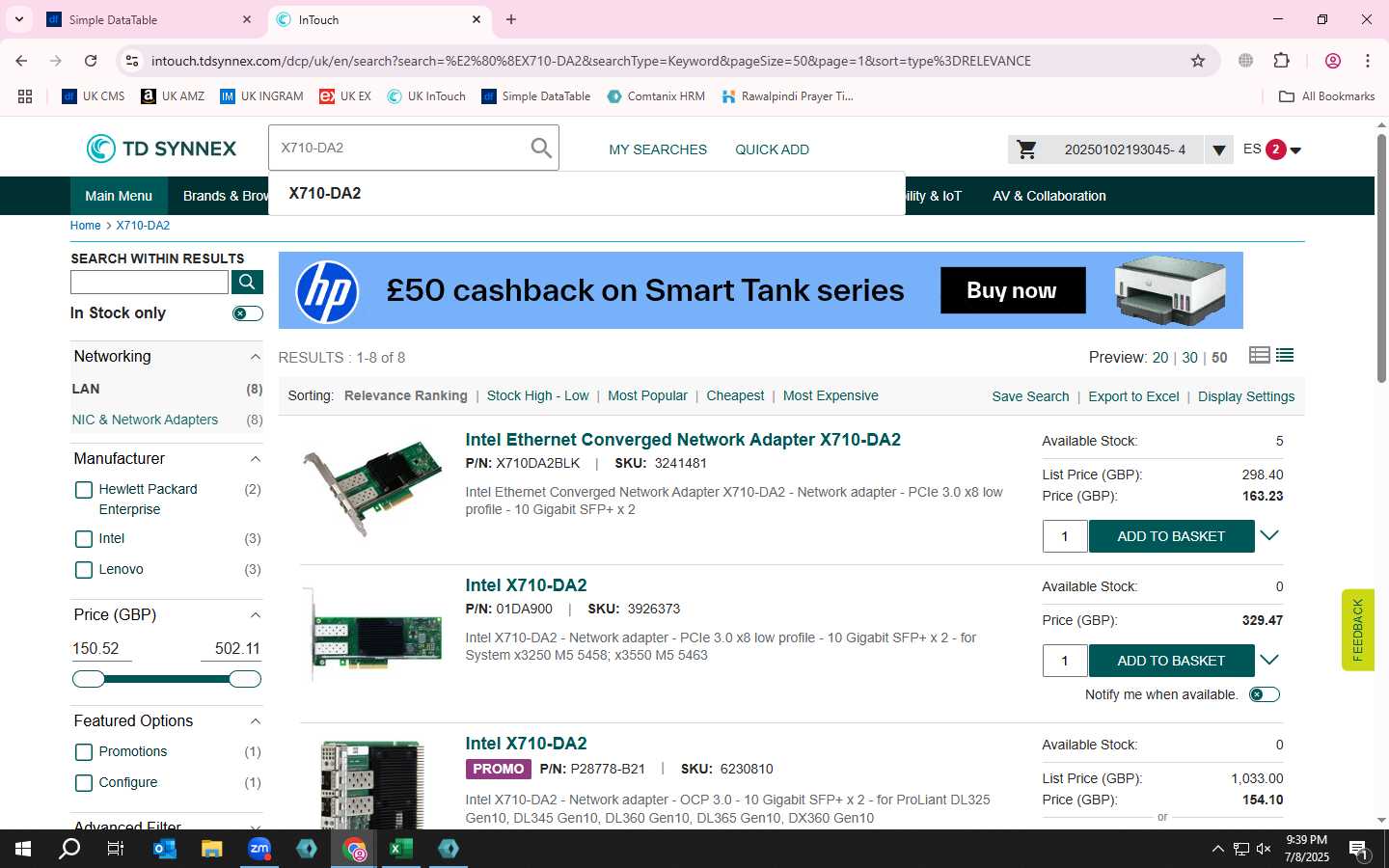Show 20 results per page
1389x868 pixels.
tap(1159, 357)
